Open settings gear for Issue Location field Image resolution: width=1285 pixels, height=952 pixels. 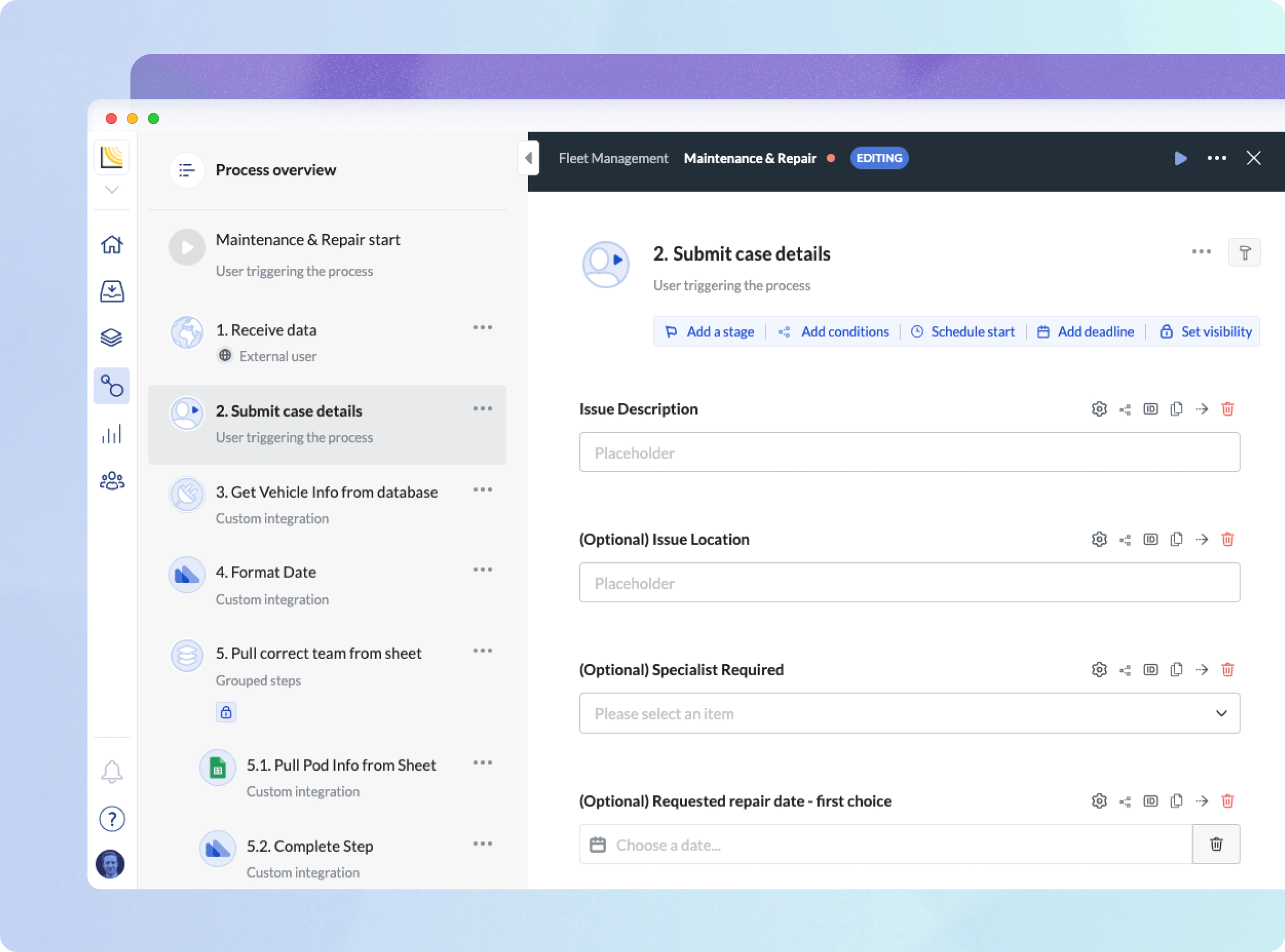1099,539
